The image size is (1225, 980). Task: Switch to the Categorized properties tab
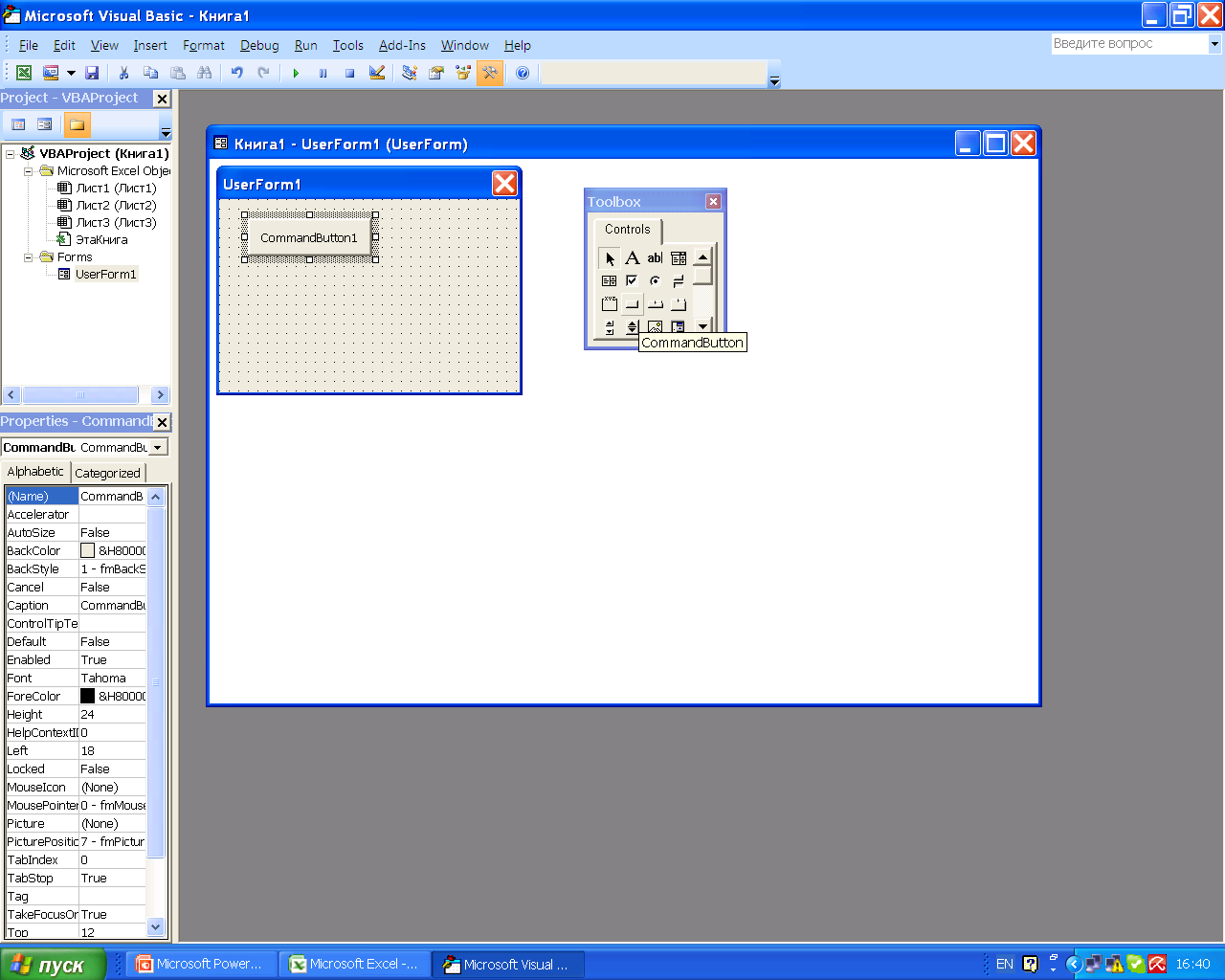click(107, 473)
